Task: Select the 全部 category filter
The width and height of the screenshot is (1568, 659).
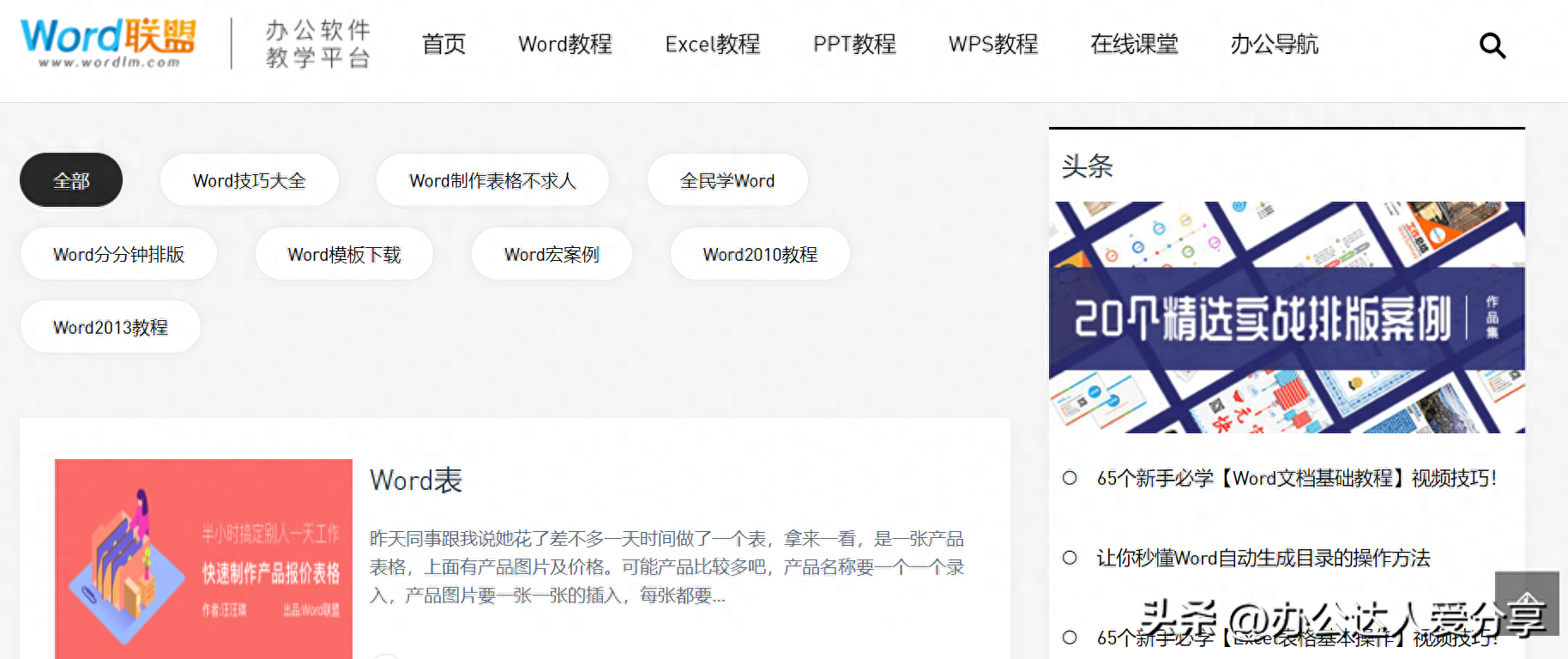Action: click(x=71, y=180)
